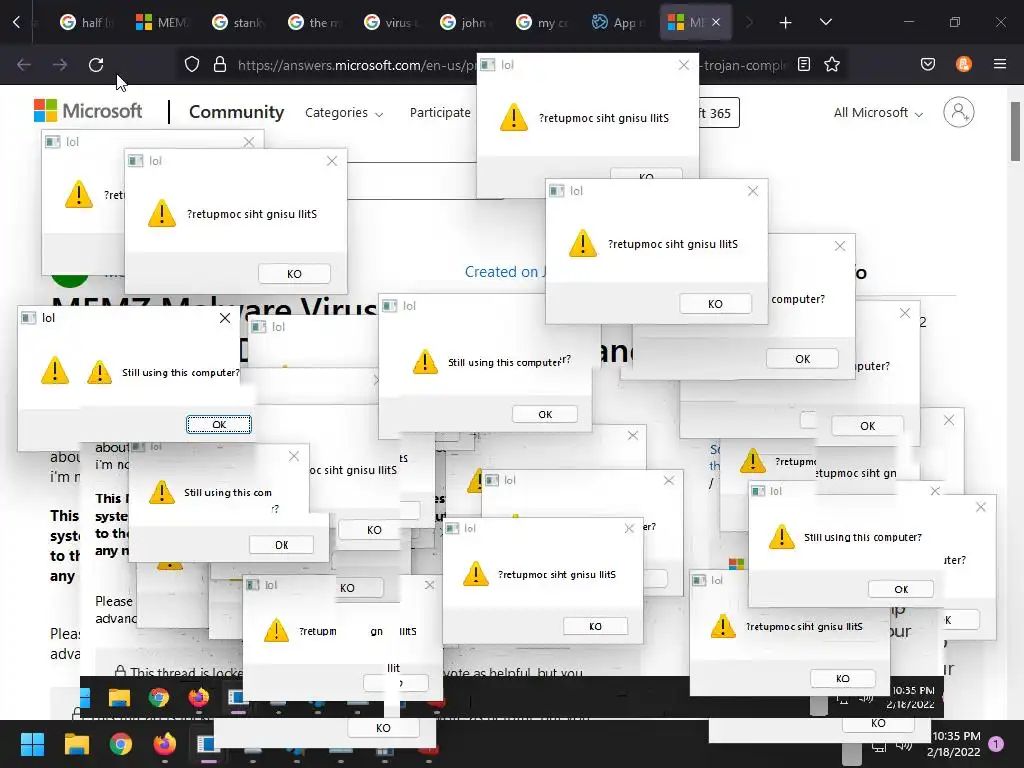Open the Firefox hamburger application menu
The image size is (1024, 768).
click(1000, 64)
